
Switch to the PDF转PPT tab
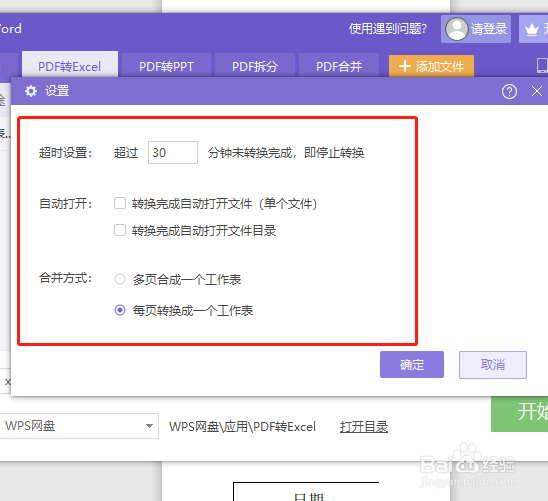point(166,66)
